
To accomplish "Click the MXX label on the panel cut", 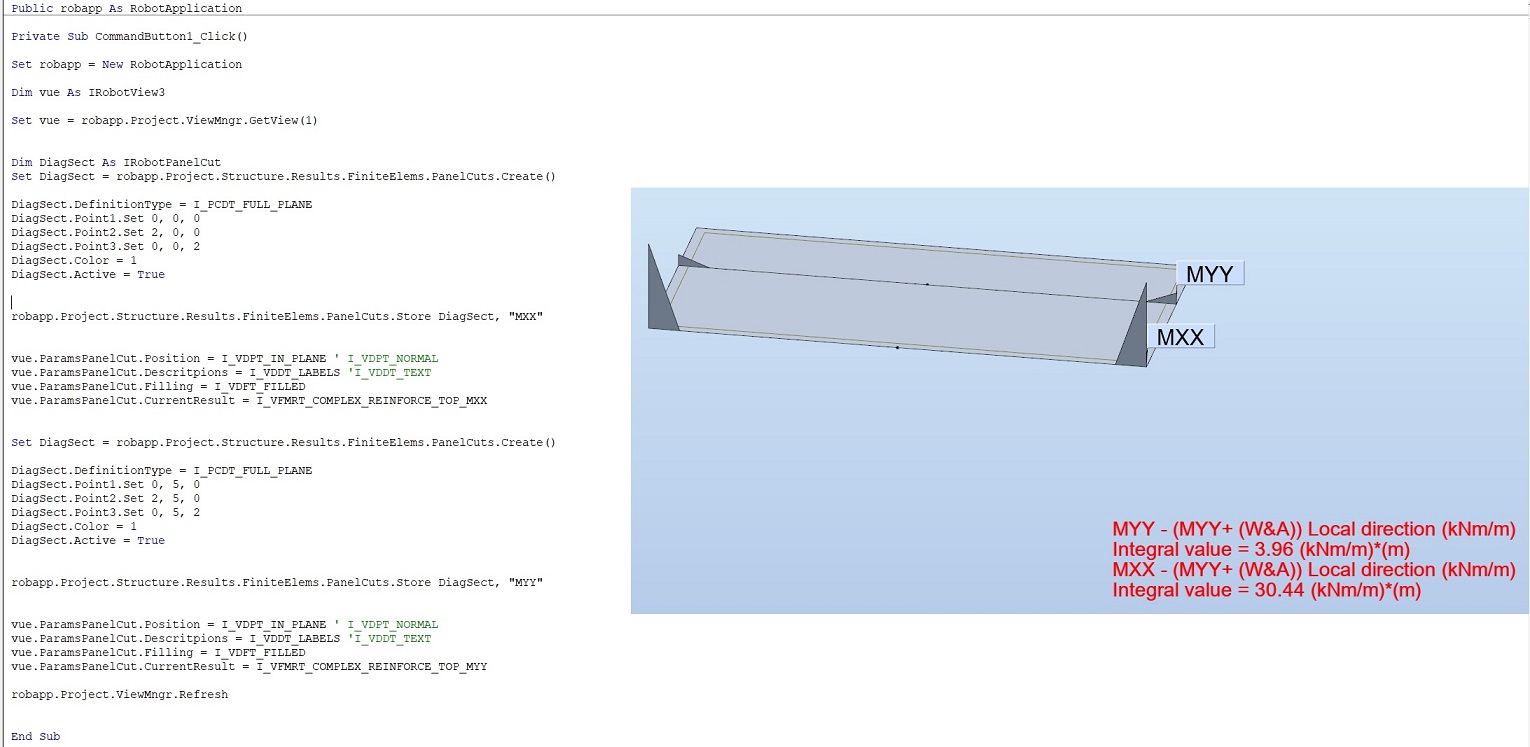I will point(1181,337).
